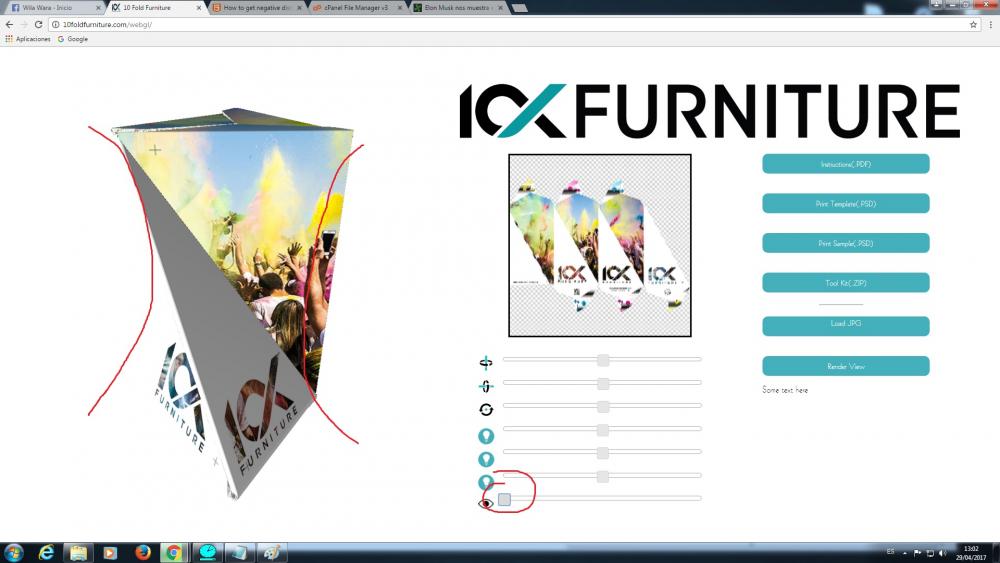Image resolution: width=1000 pixels, height=563 pixels.
Task: Click the horizontal rotation icon beside first slider
Action: click(485, 363)
